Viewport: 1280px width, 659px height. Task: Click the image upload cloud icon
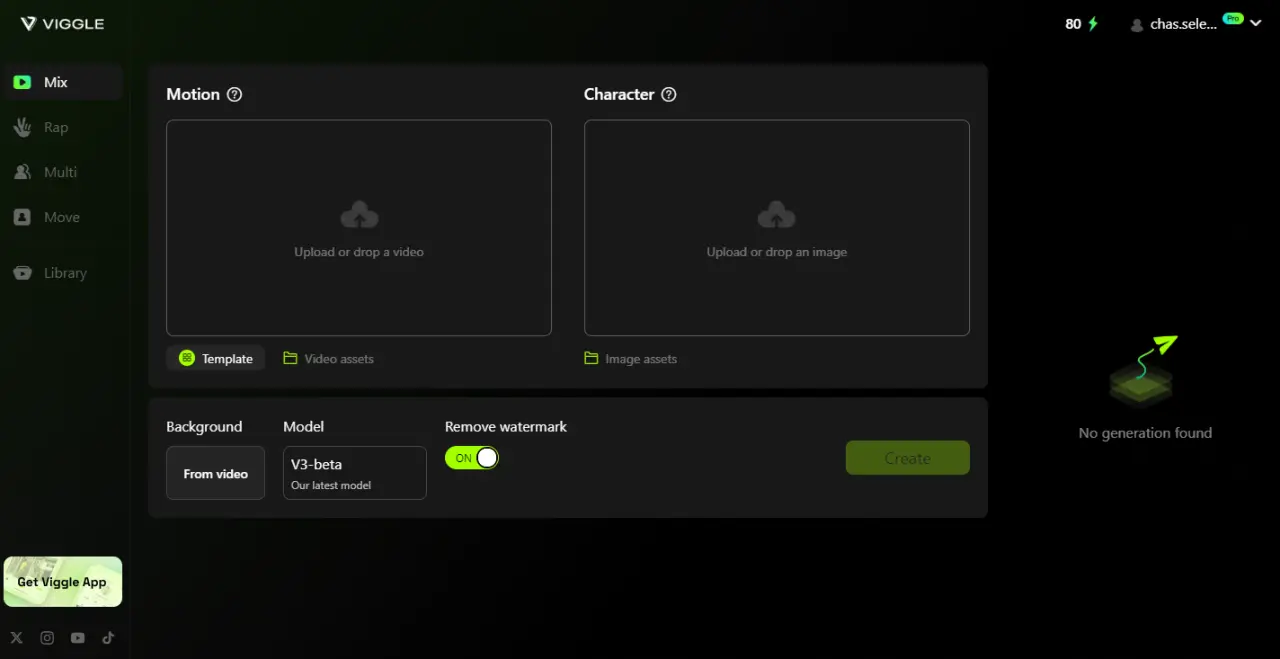pyautogui.click(x=777, y=215)
